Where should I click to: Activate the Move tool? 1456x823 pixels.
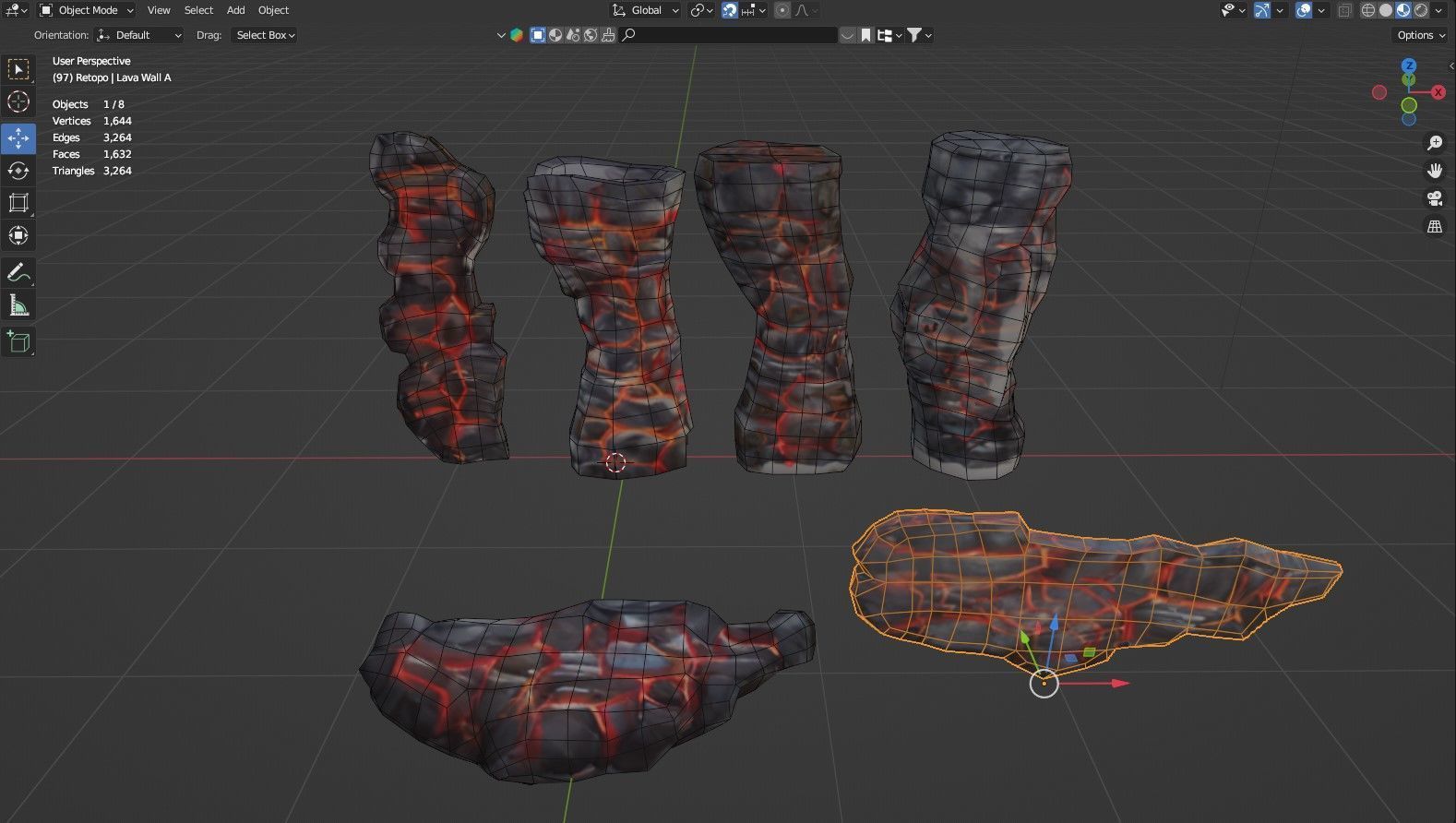[18, 138]
